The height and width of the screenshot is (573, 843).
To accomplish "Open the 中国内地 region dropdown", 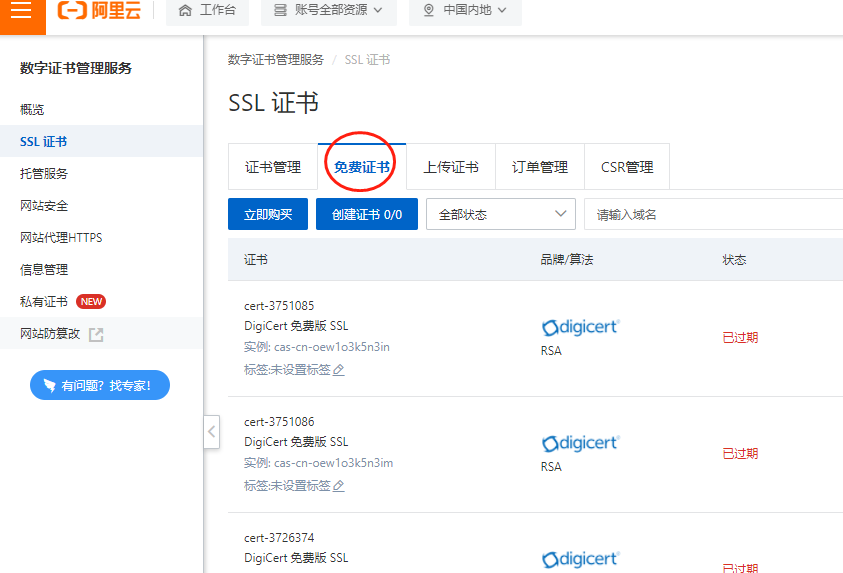I will point(464,10).
